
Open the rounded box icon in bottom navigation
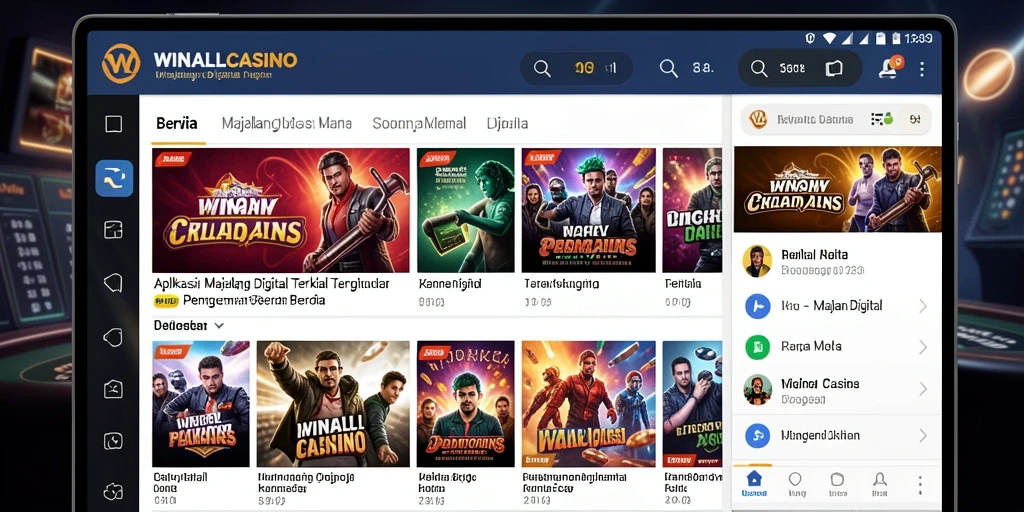[837, 483]
